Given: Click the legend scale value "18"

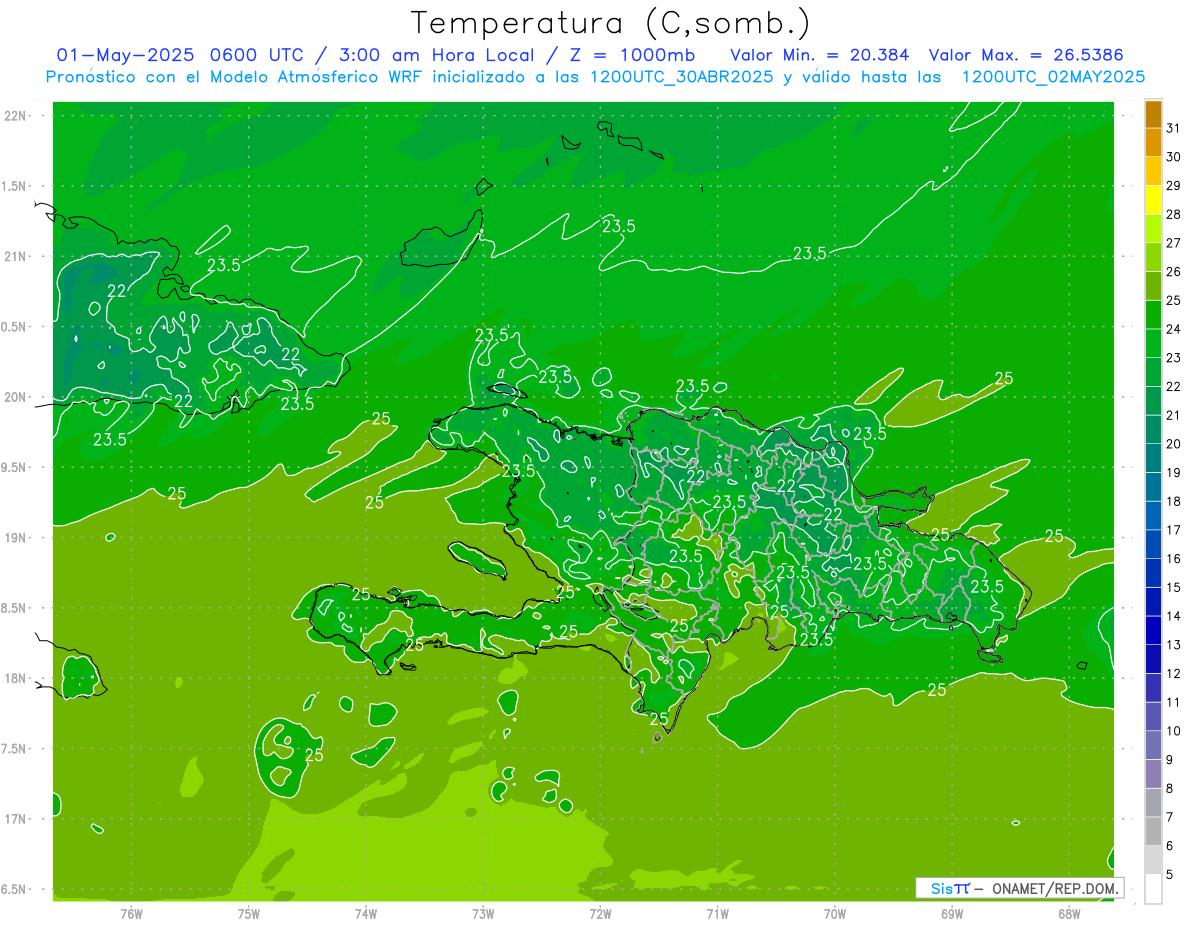Looking at the screenshot, I should [1174, 501].
